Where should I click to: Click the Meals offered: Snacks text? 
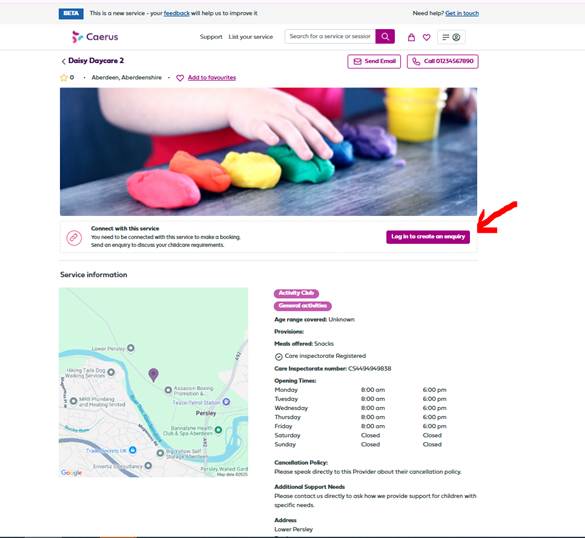tap(304, 344)
